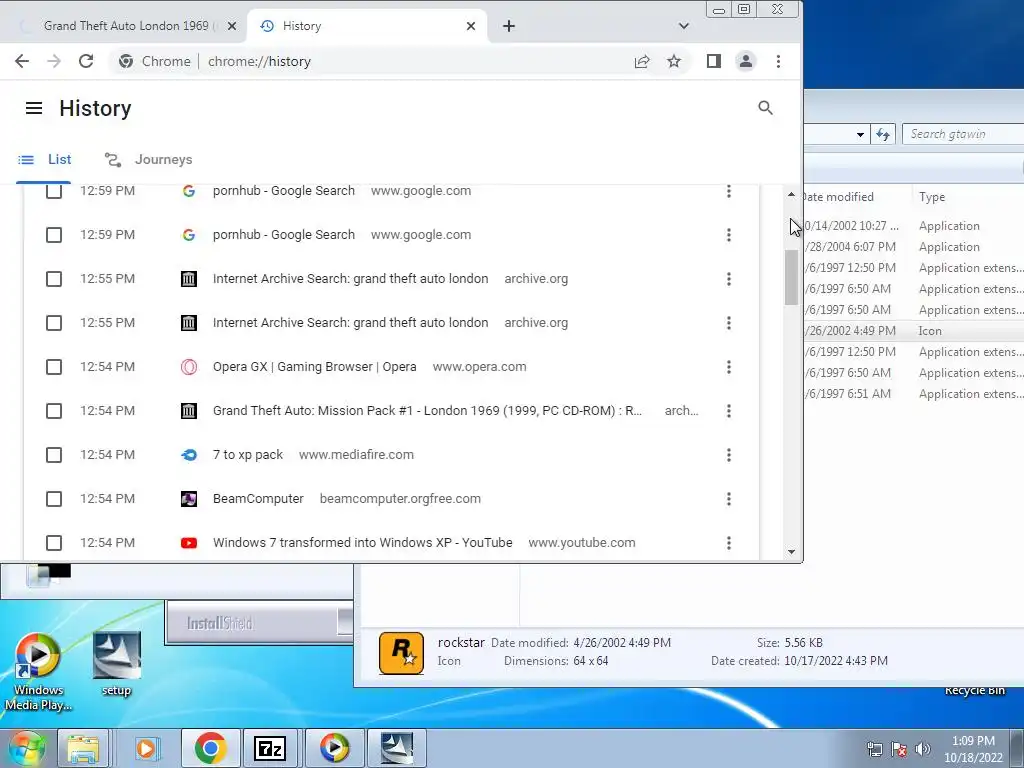This screenshot has height=768, width=1024.
Task: Select the Icon file dated 4/26/2002 in Explorer
Action: (914, 331)
